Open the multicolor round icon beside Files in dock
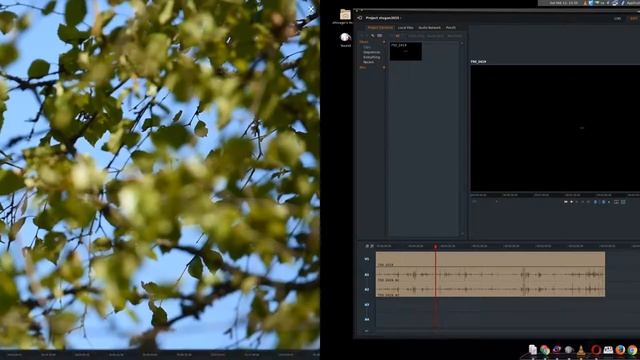 point(544,350)
